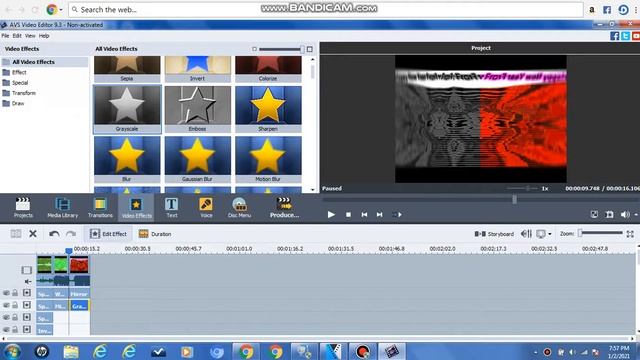Open the Transform folder

[x=19, y=93]
